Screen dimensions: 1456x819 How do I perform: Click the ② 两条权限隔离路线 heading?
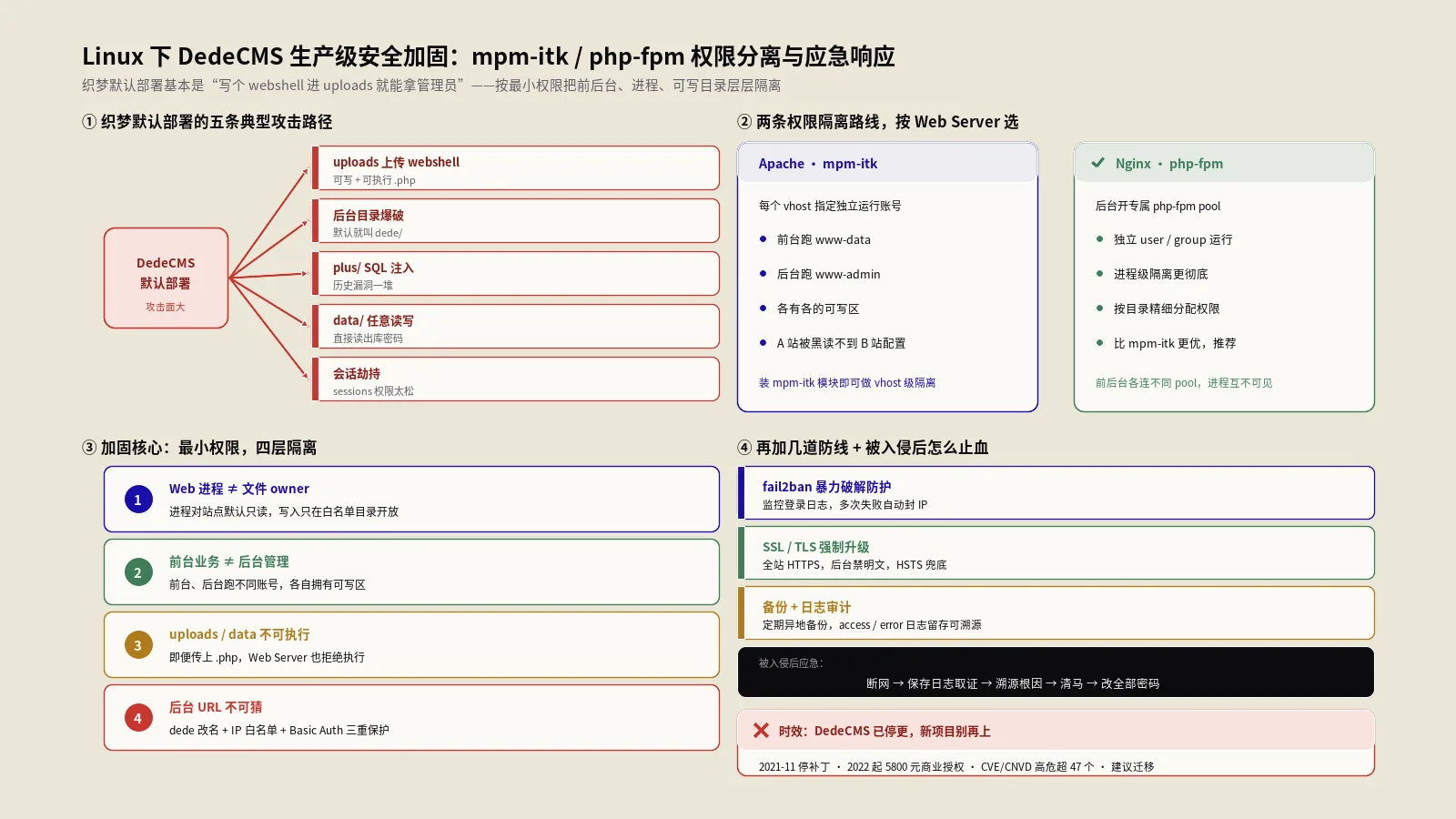(878, 121)
